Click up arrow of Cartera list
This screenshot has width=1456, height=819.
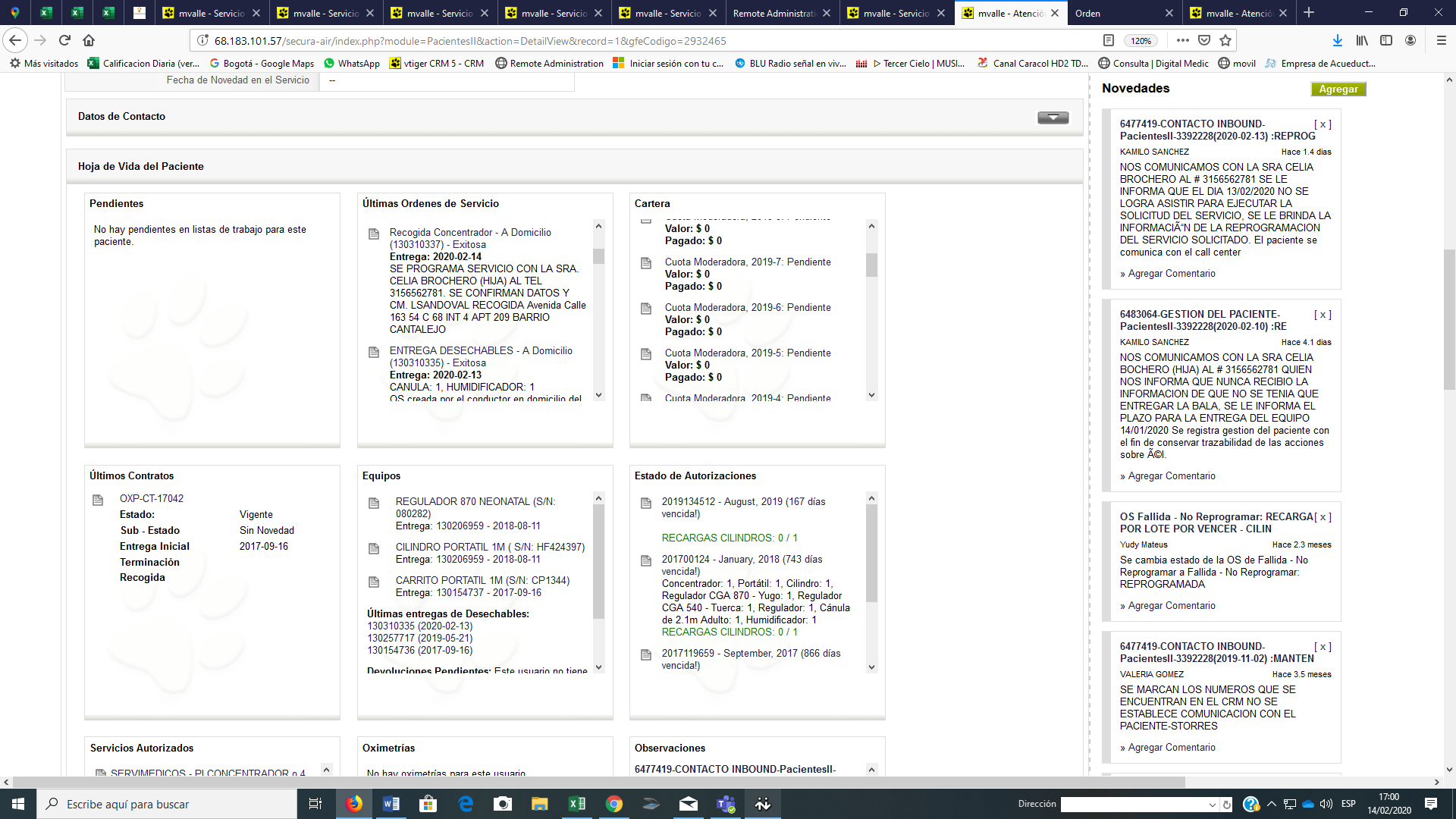[871, 225]
